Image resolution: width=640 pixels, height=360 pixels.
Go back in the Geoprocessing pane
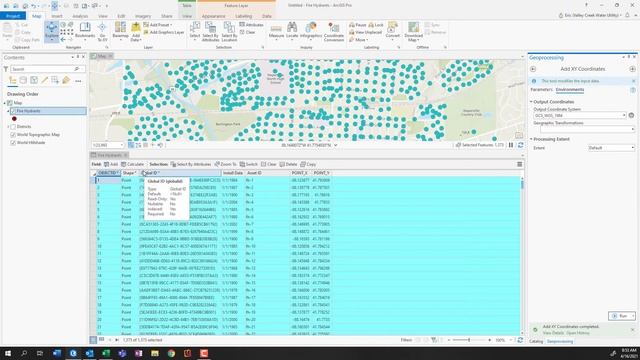coord(533,69)
